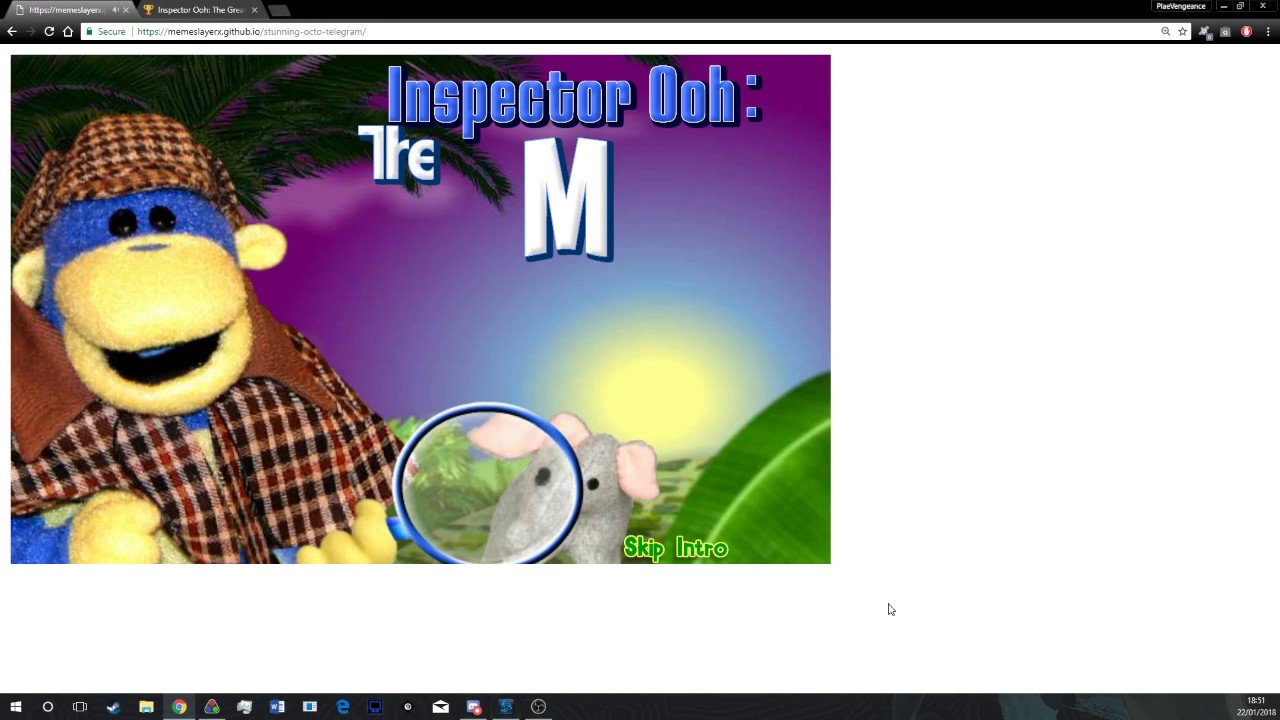The height and width of the screenshot is (720, 1280).
Task: Minimize the Chrome window
Action: [1223, 6]
